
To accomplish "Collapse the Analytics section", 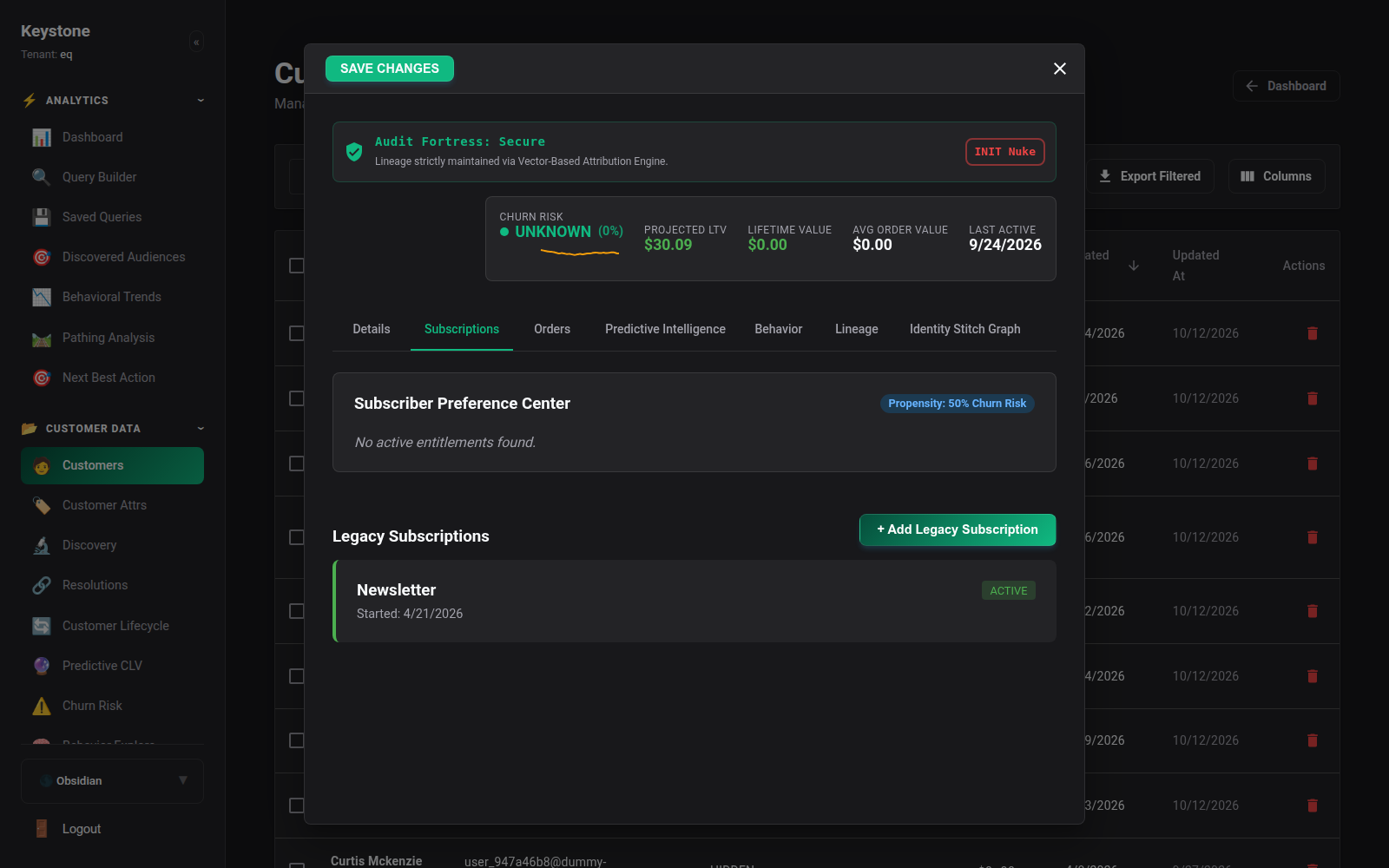I will (x=201, y=101).
